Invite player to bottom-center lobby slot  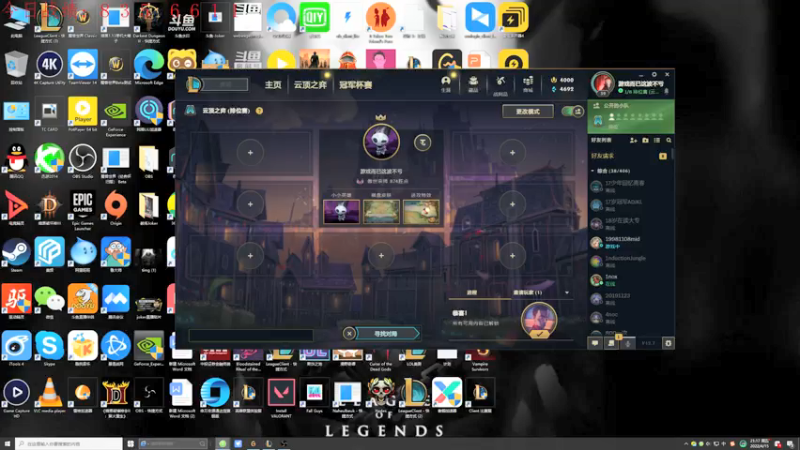(381, 256)
